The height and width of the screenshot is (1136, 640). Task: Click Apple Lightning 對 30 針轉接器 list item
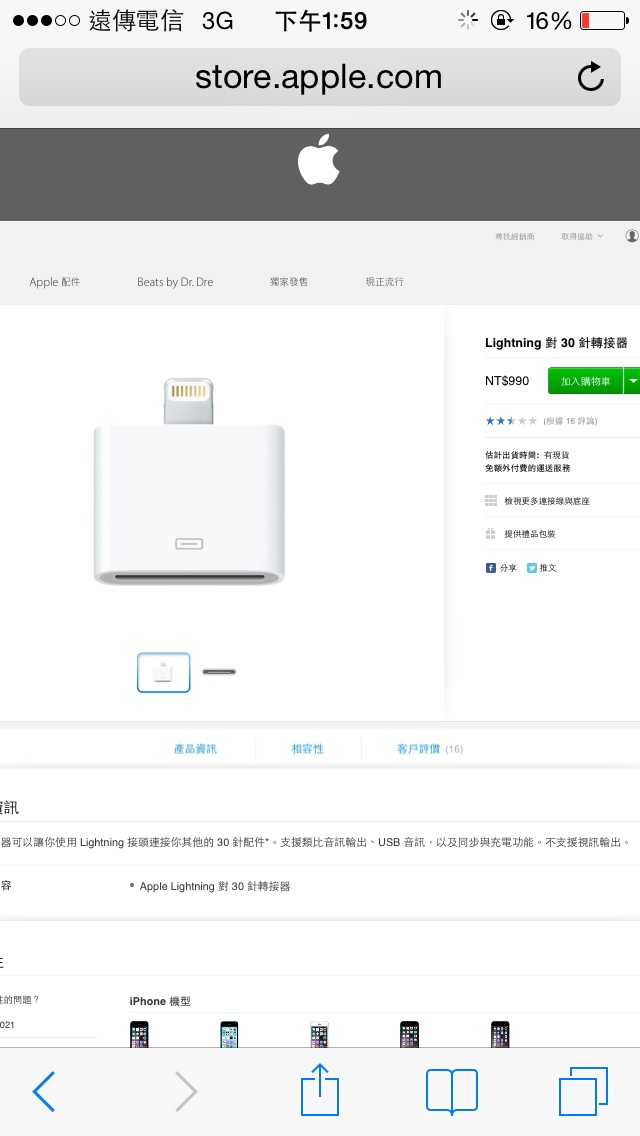[x=215, y=886]
